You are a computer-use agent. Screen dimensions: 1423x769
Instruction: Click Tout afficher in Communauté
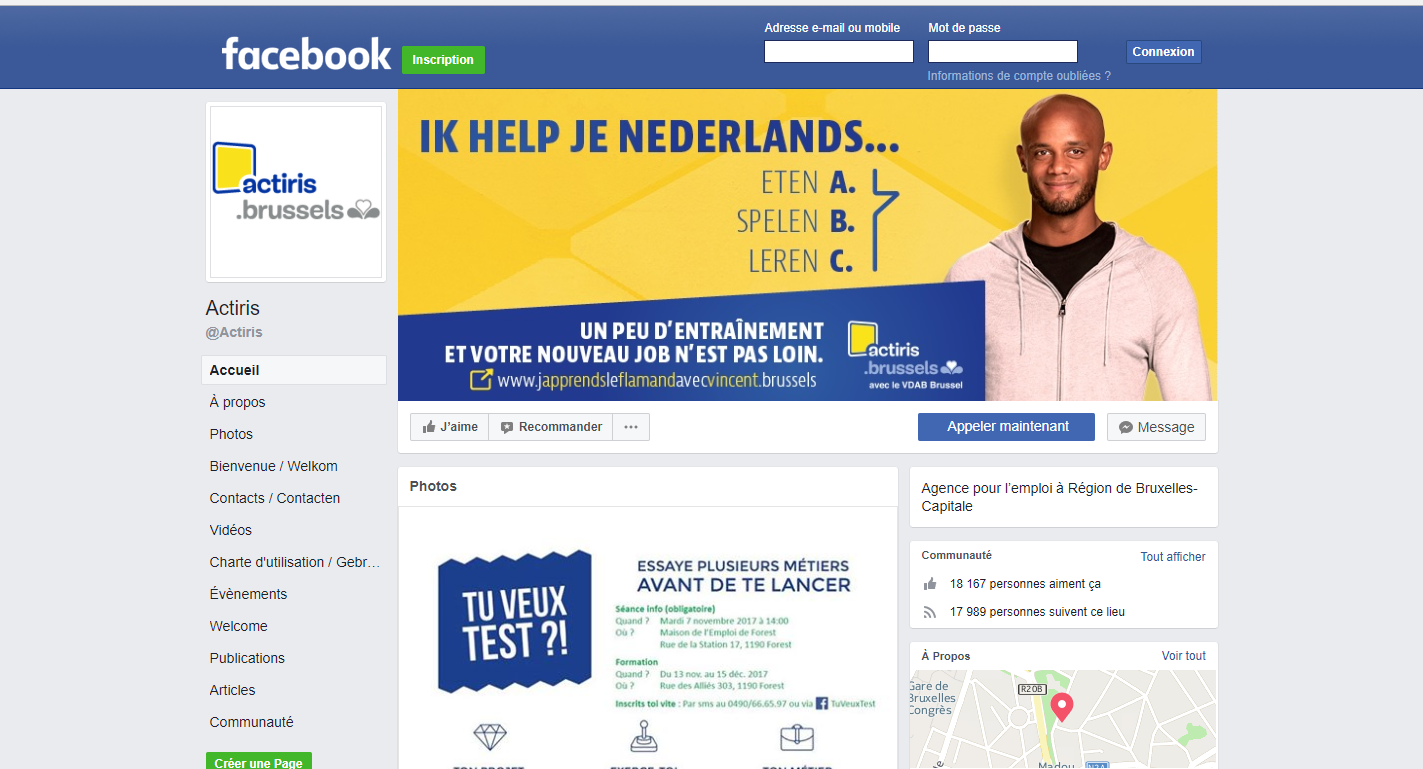pyautogui.click(x=1173, y=557)
